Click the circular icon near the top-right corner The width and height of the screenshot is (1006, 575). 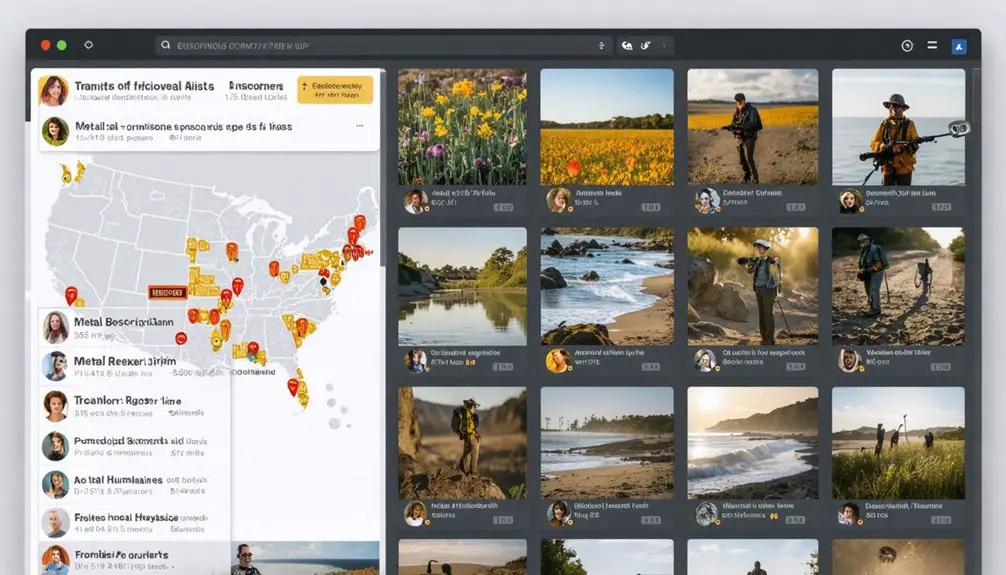907,46
